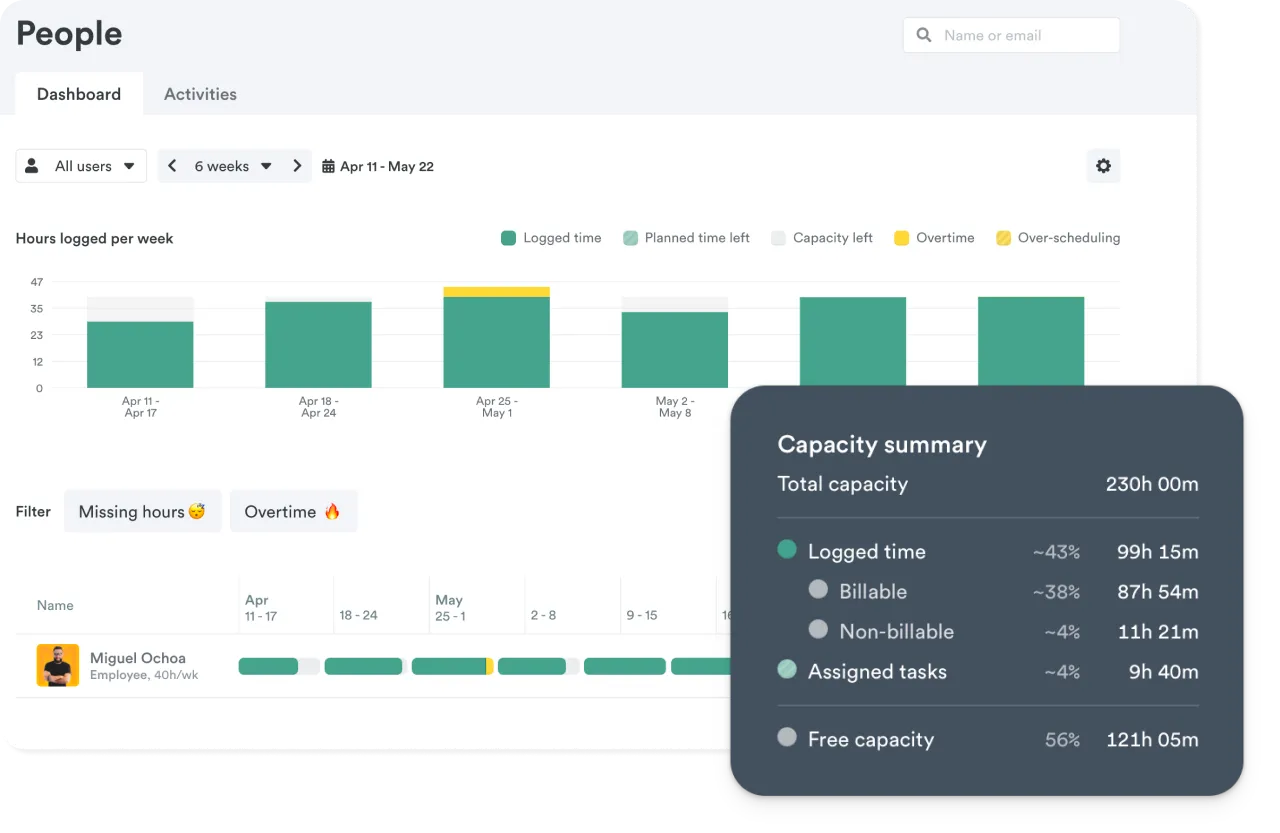Open the calendar icon beside the date range
Viewport: 1280px width, 833px height.
coord(327,166)
